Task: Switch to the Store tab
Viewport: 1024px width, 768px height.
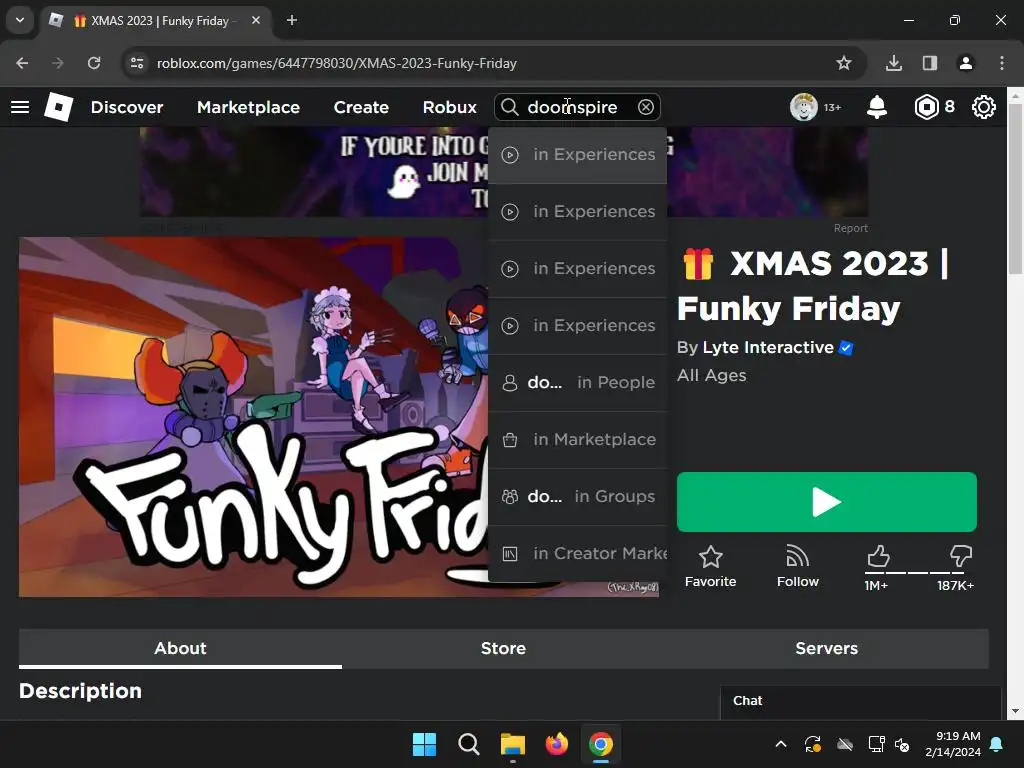Action: pos(503,648)
